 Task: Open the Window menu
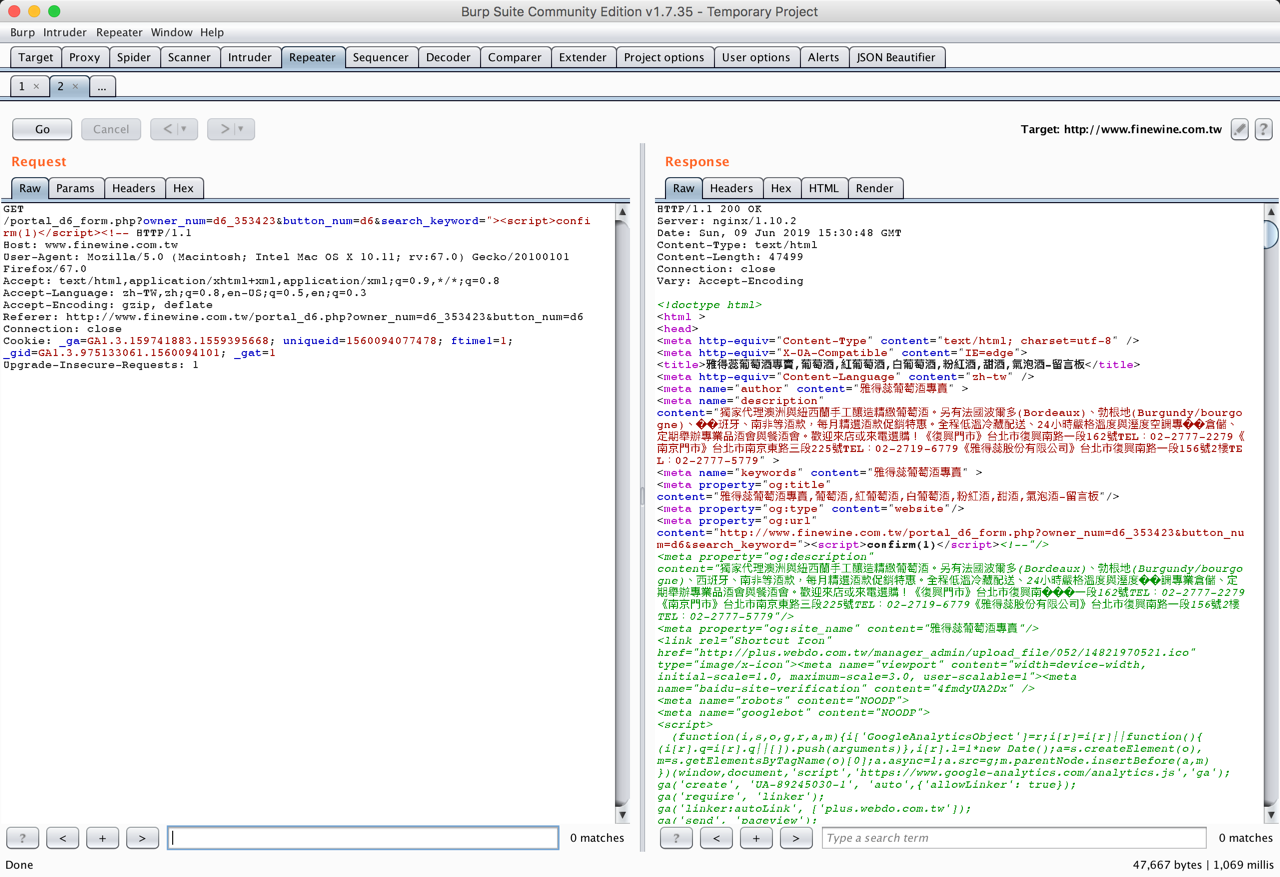point(172,33)
